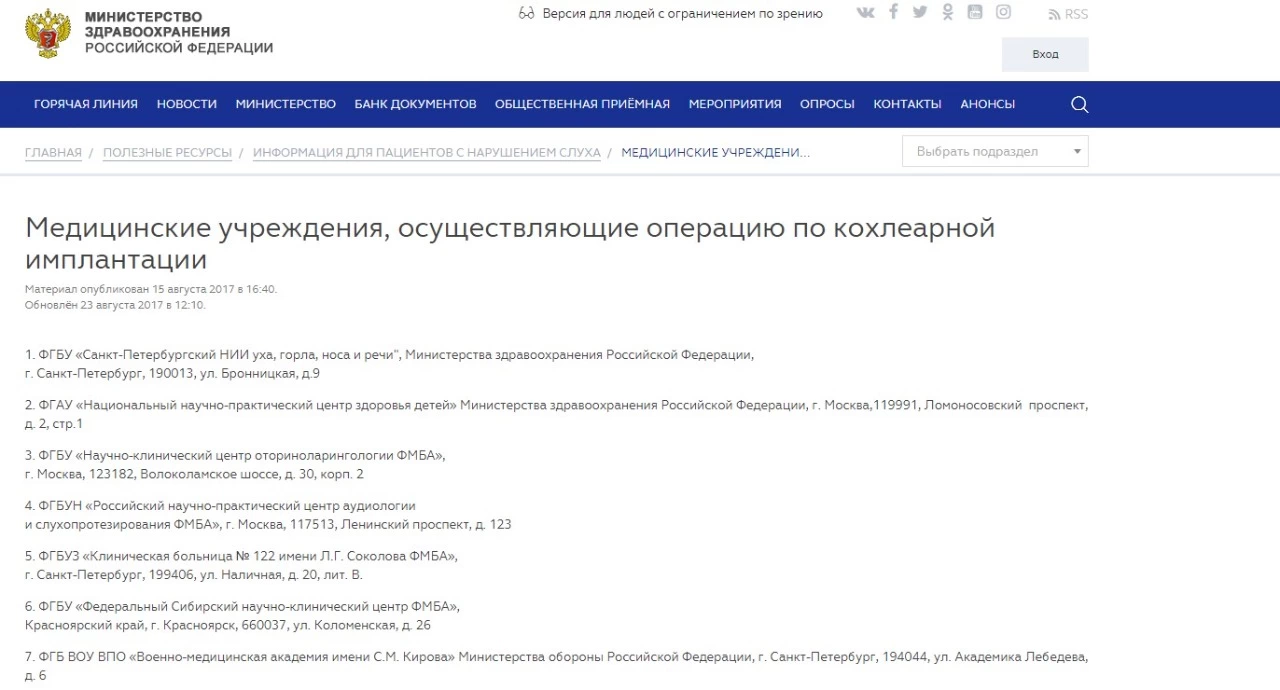The height and width of the screenshot is (690, 1280).
Task: Select the Санкт-Петербургский НИИ уха, горла entry
Action: click(x=390, y=364)
